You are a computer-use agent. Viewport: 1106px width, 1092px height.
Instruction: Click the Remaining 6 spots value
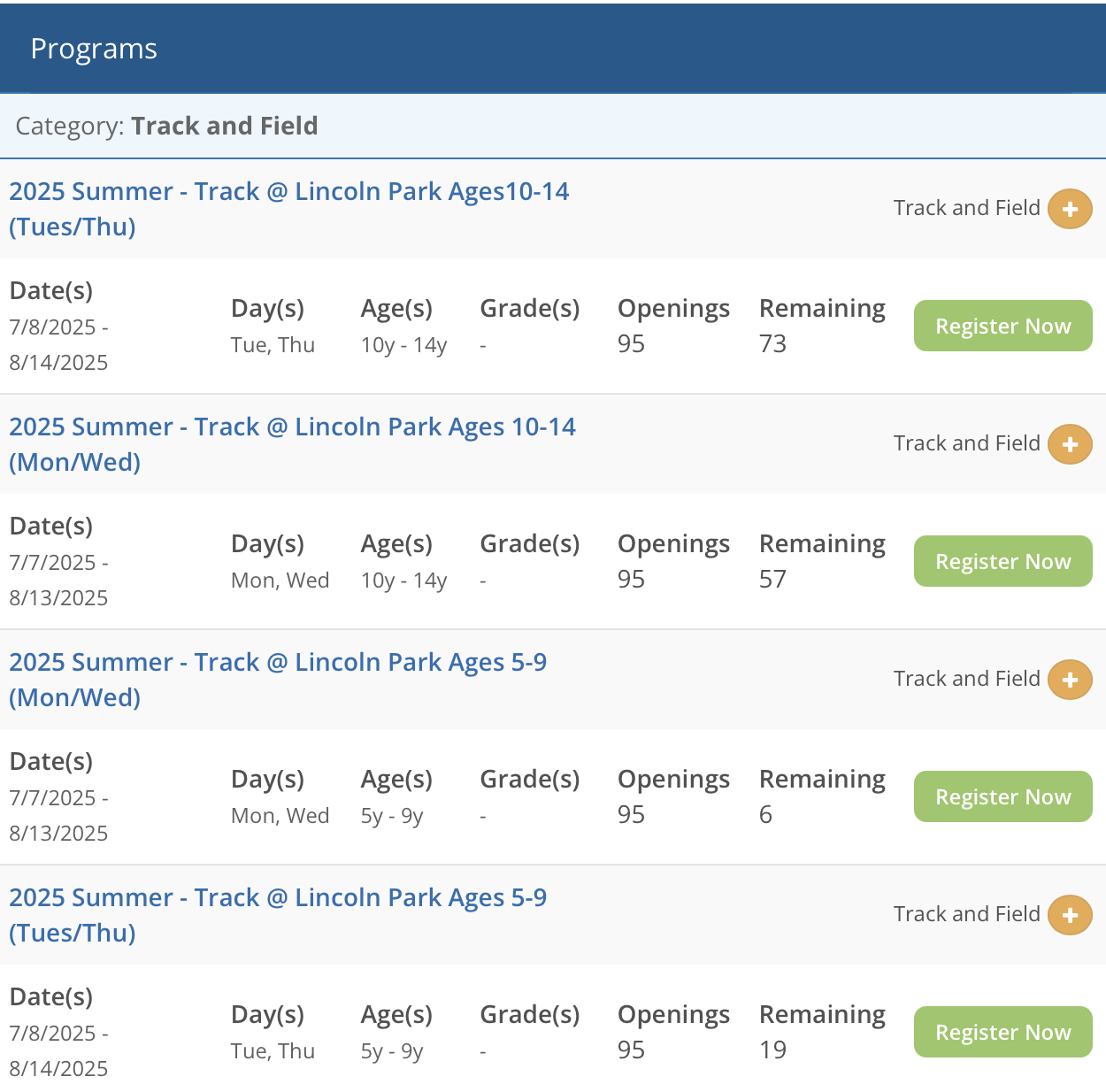click(x=766, y=815)
